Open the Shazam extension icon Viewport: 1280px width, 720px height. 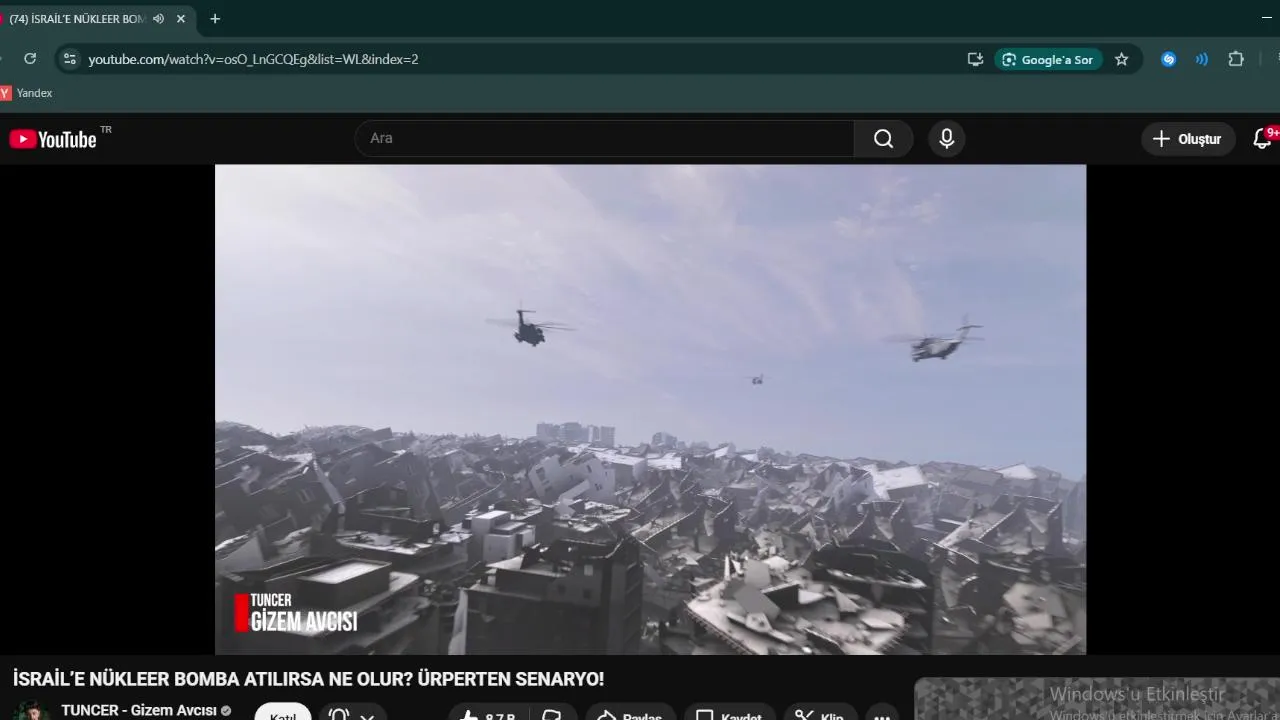(x=1168, y=59)
